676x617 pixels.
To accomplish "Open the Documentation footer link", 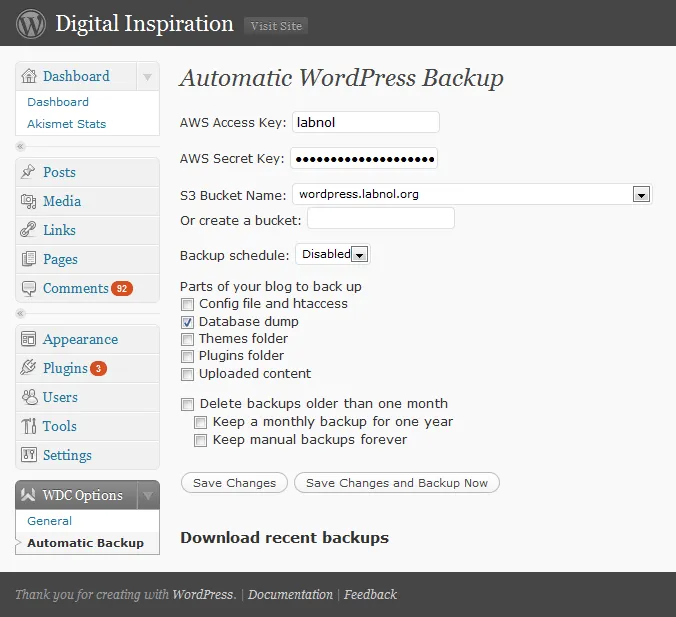I will click(x=290, y=595).
